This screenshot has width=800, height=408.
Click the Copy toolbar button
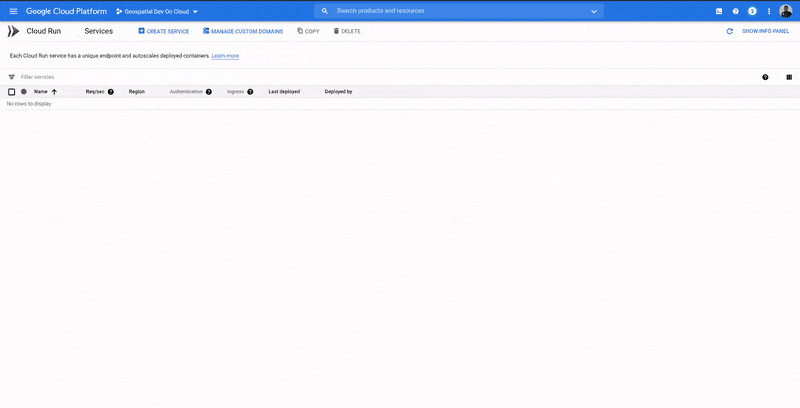[308, 31]
